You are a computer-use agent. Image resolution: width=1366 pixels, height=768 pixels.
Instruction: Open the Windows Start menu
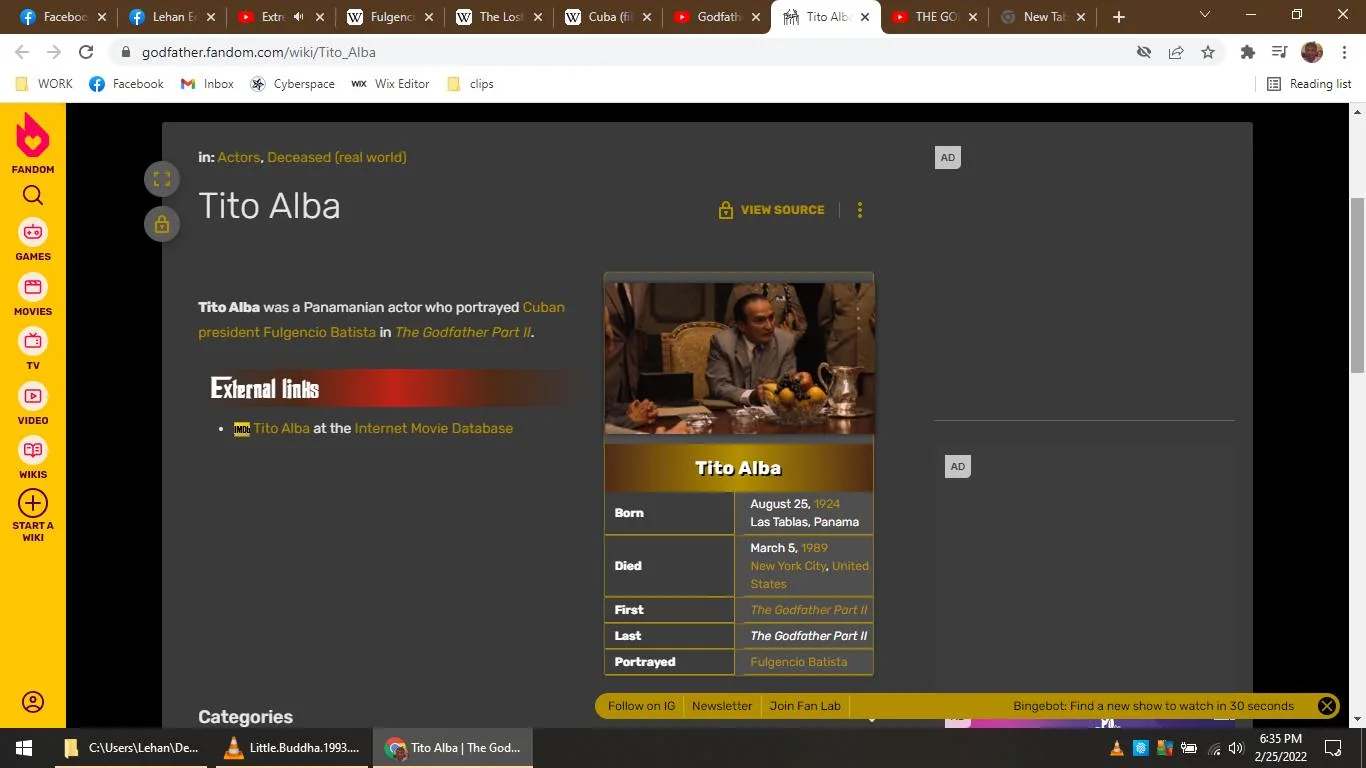[24, 748]
